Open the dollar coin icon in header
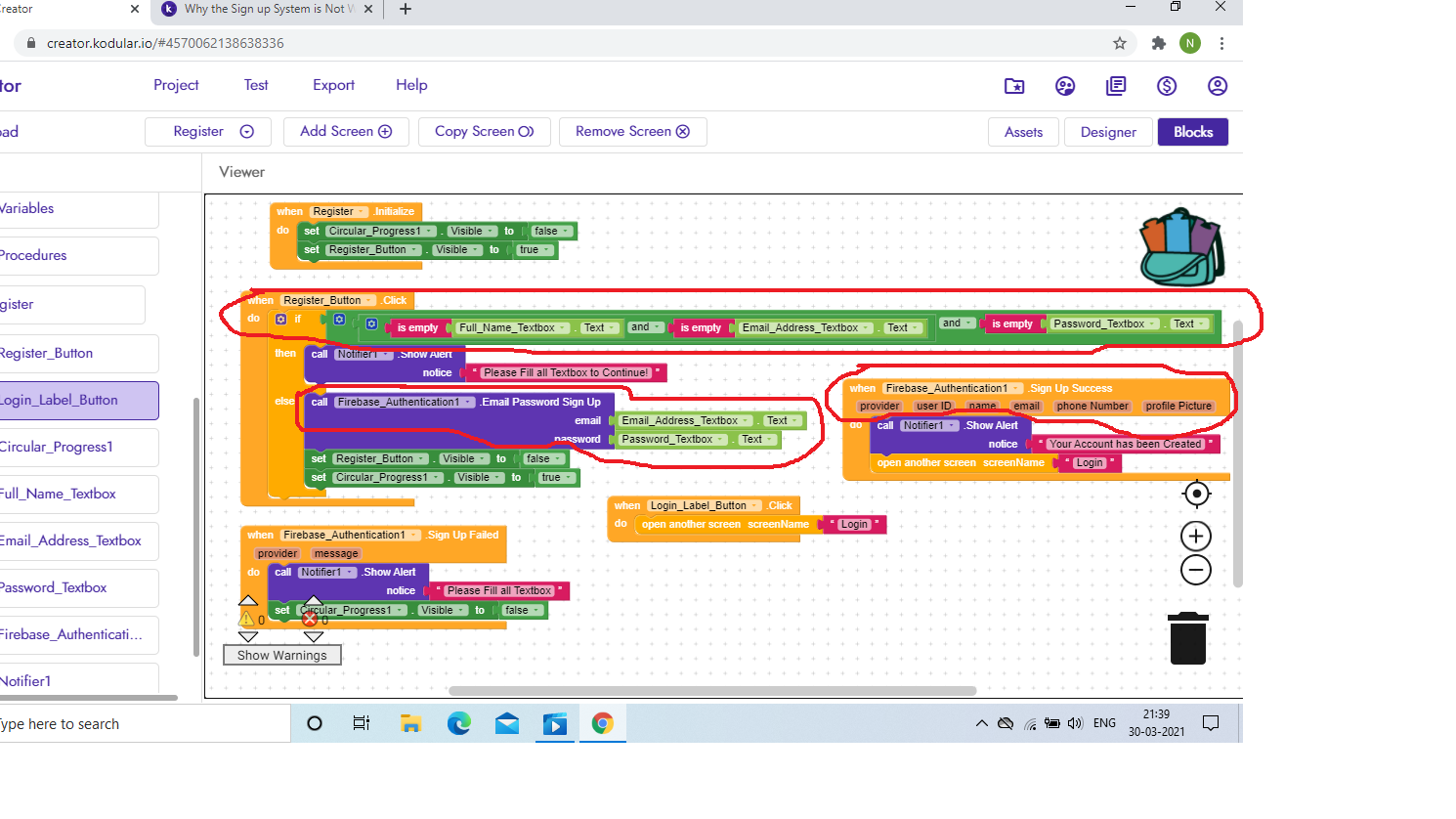 point(1166,86)
